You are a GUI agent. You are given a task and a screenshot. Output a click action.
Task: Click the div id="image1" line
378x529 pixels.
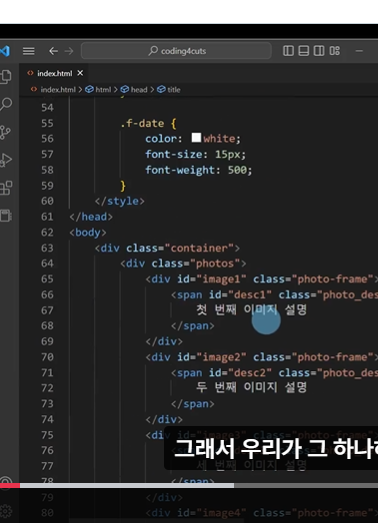262,279
